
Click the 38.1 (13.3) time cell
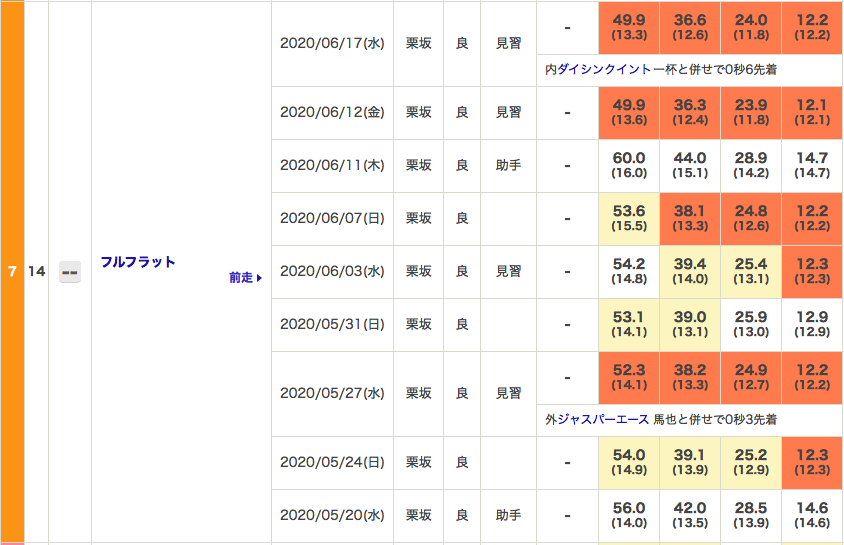[x=690, y=218]
